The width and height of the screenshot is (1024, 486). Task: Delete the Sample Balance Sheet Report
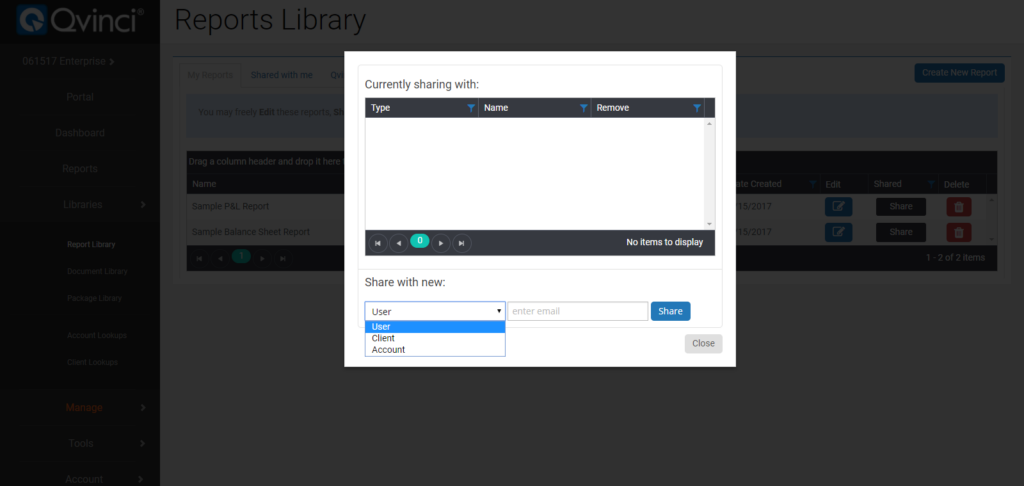[957, 232]
